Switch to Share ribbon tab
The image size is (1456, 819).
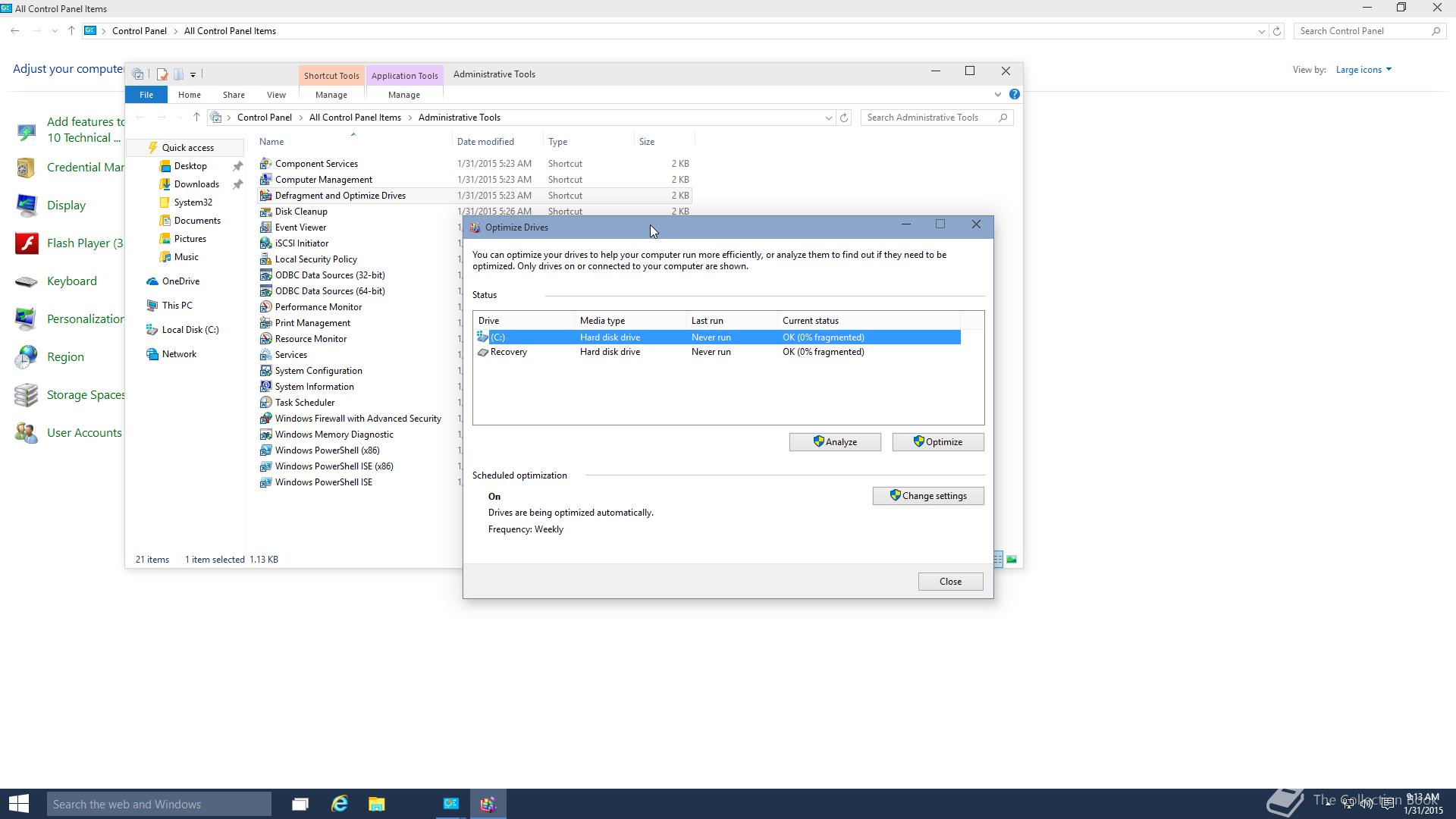[x=234, y=95]
